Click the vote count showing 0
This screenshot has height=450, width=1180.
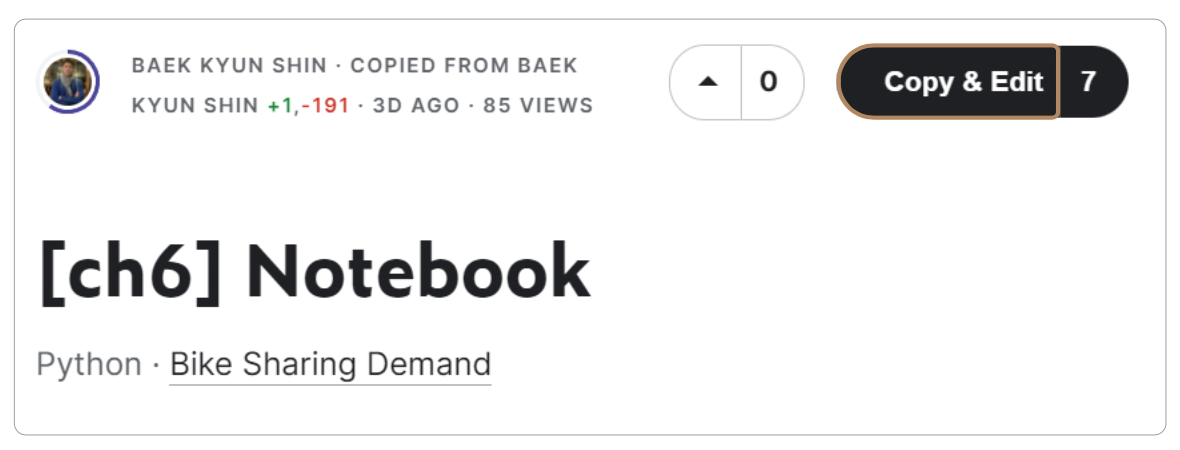tap(768, 82)
